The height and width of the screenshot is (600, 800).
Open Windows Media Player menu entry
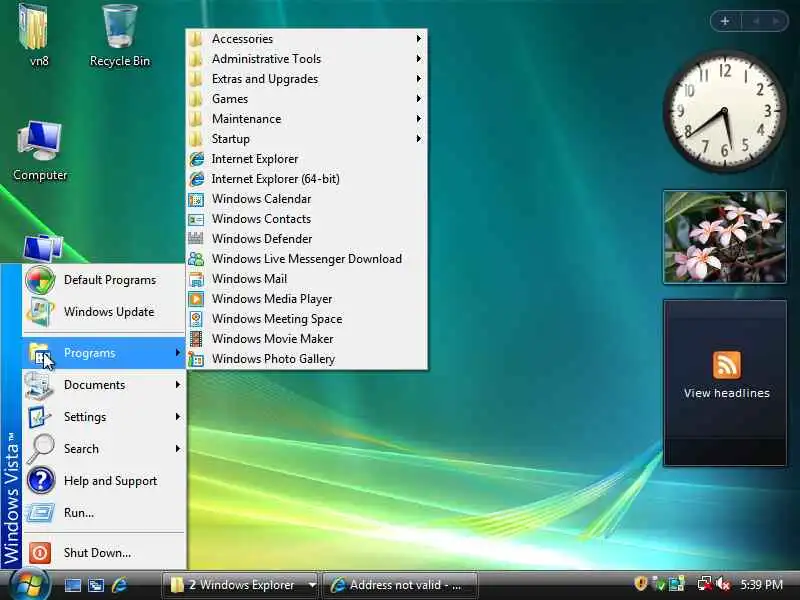tap(307, 299)
